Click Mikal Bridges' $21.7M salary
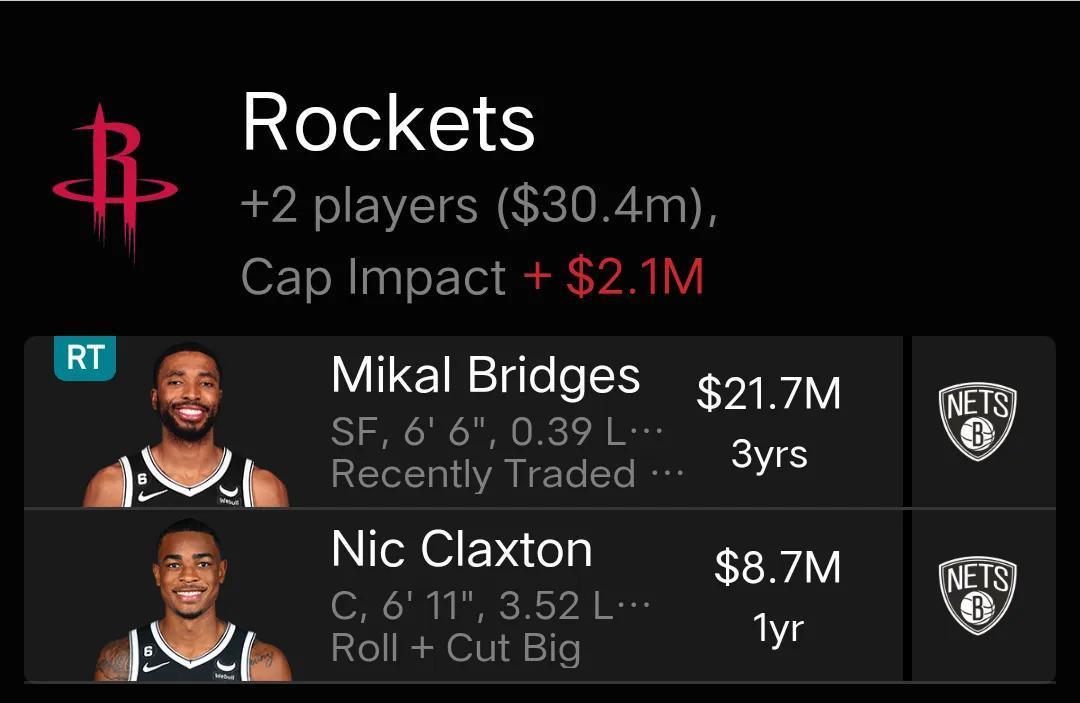This screenshot has height=703, width=1080. pos(768,394)
